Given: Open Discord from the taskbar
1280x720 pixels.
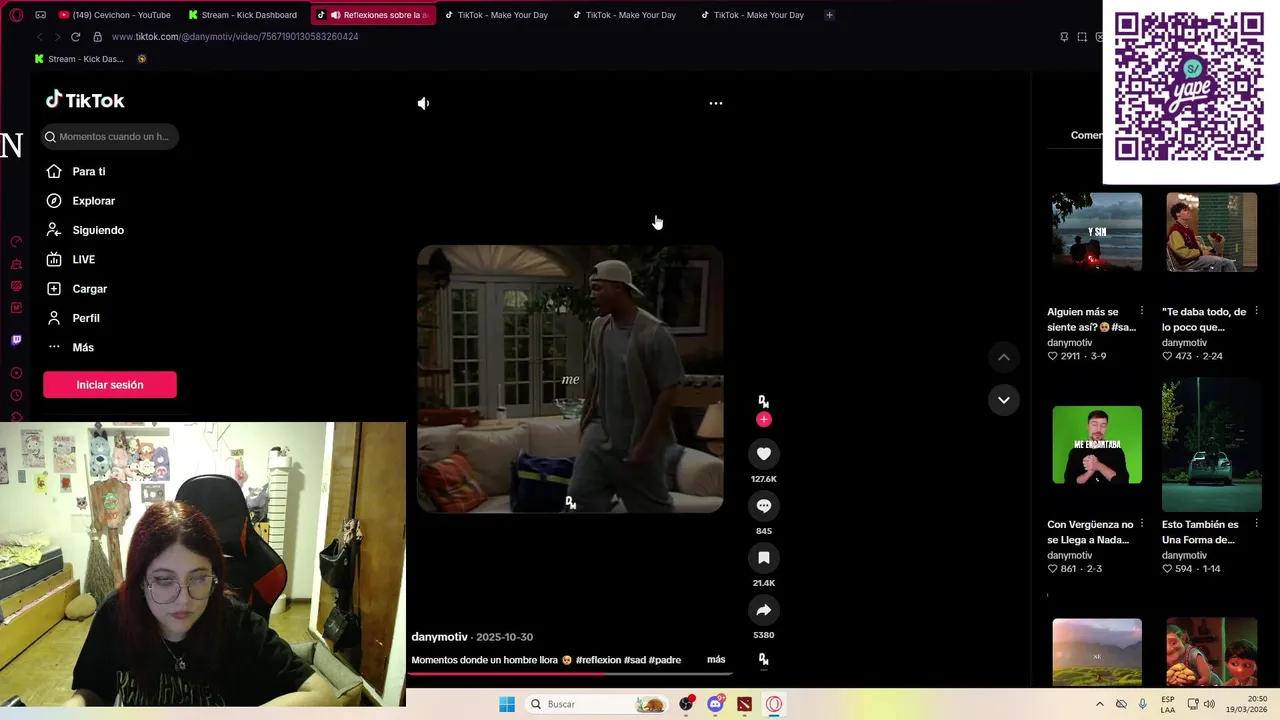Looking at the screenshot, I should 715,704.
